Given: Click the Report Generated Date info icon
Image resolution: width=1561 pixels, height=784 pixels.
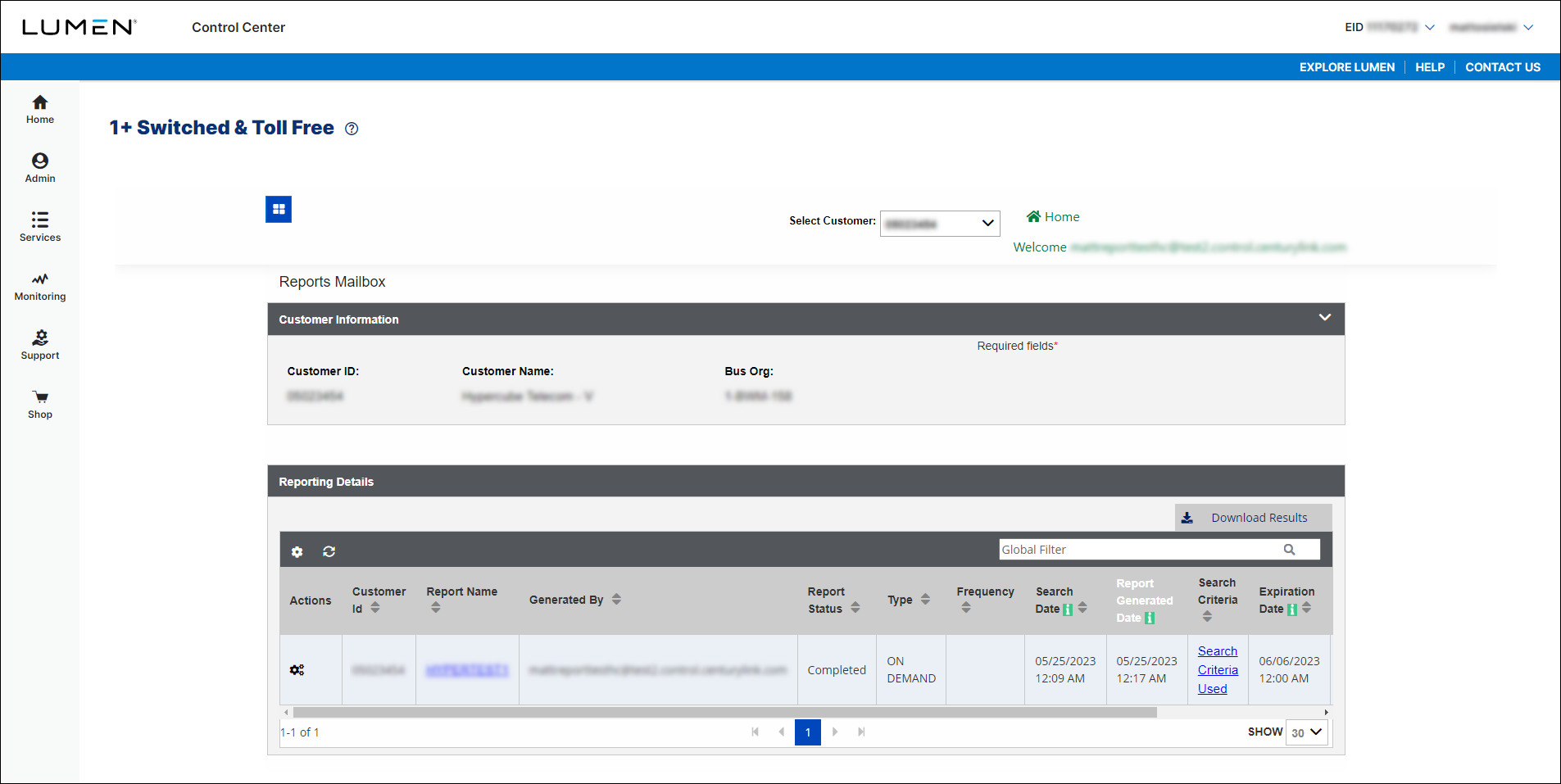Looking at the screenshot, I should click(1150, 619).
